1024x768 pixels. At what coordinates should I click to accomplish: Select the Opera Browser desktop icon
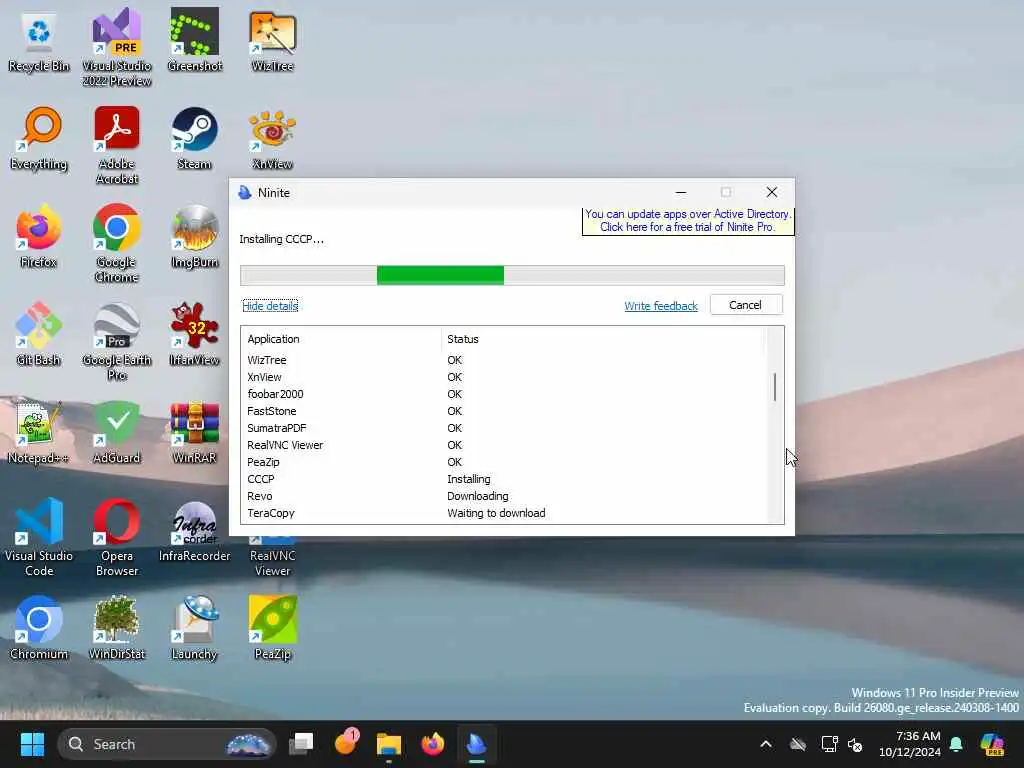117,537
